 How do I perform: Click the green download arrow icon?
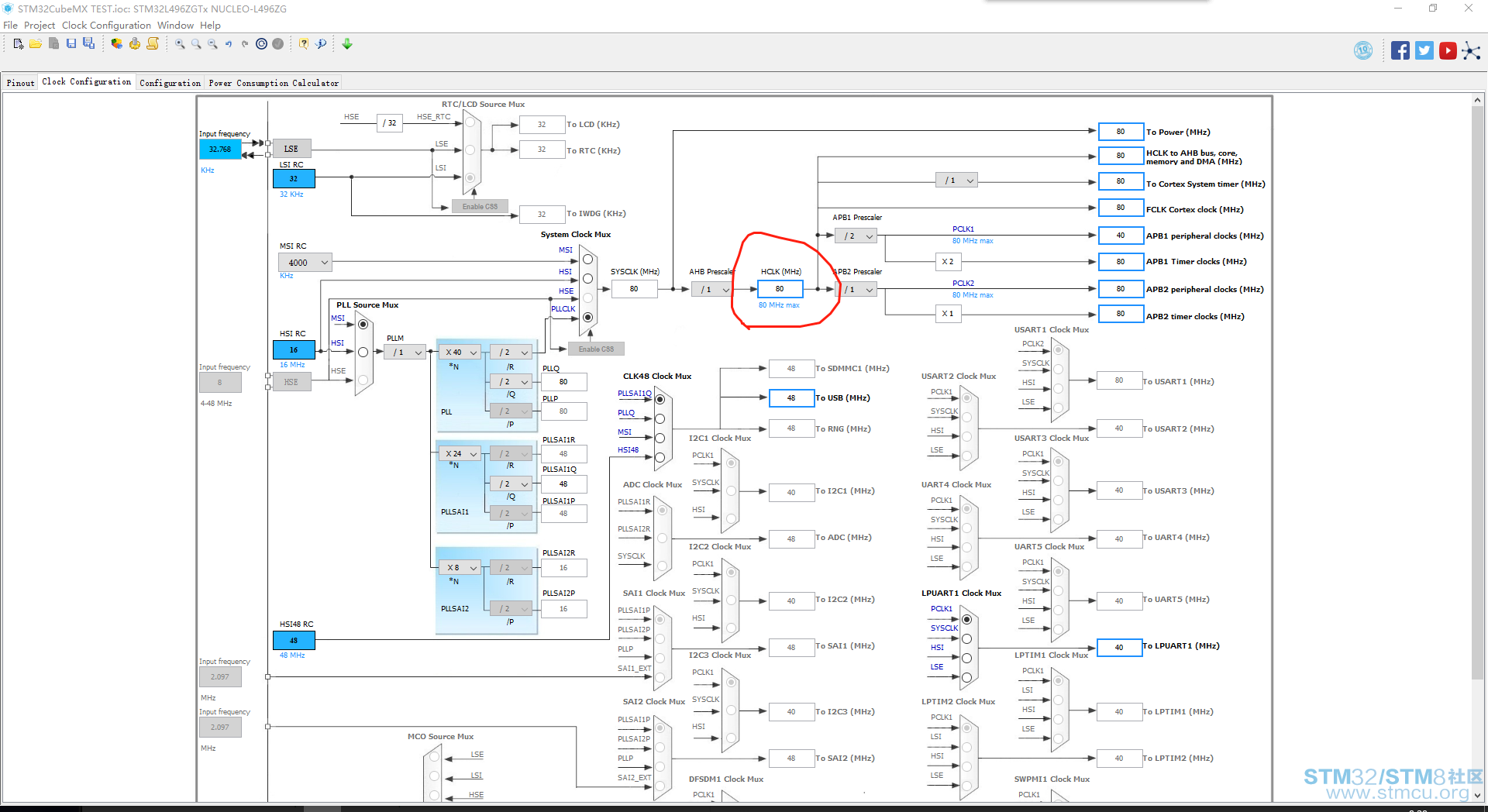point(347,44)
